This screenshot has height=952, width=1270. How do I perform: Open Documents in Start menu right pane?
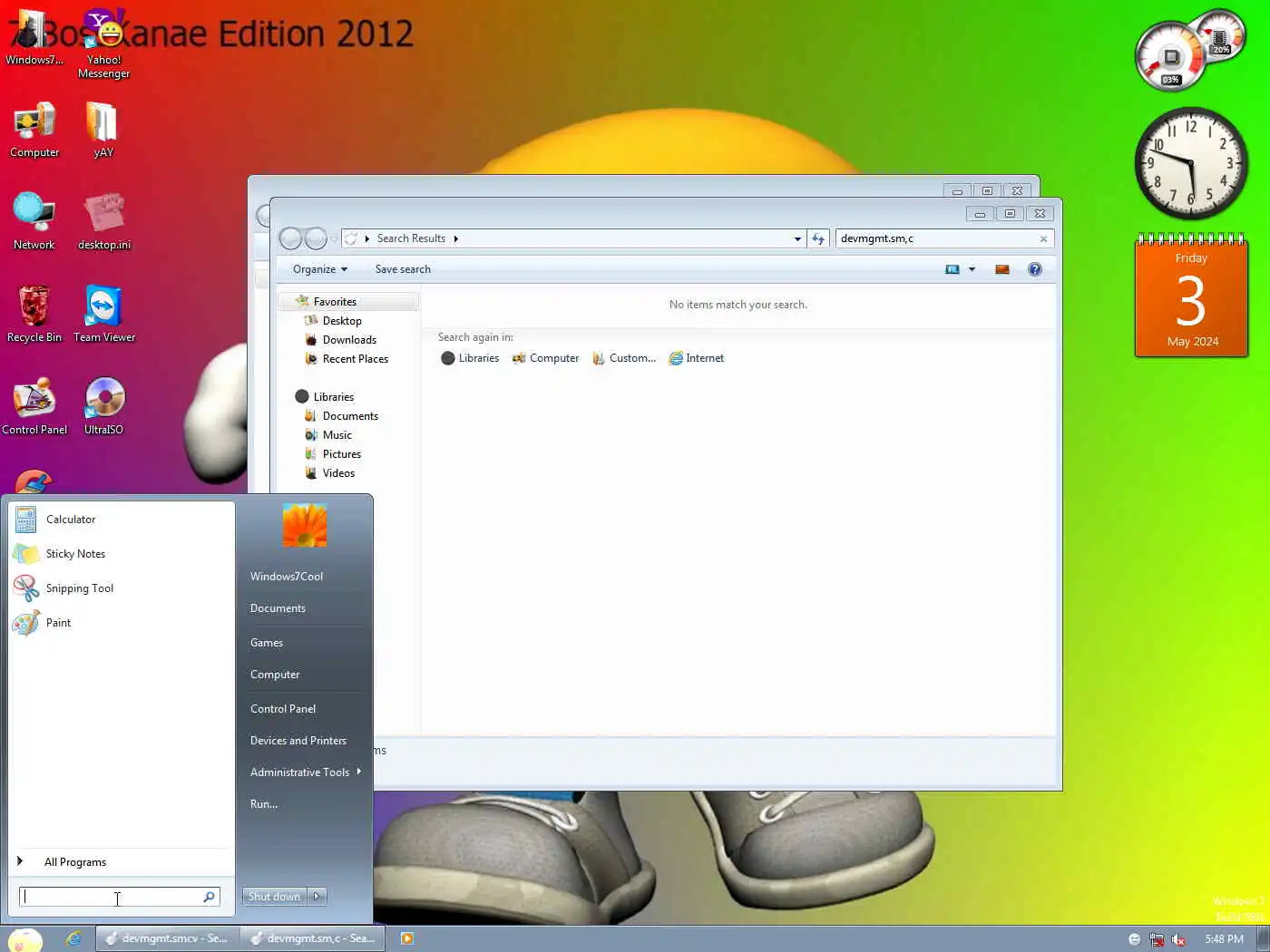304,608
